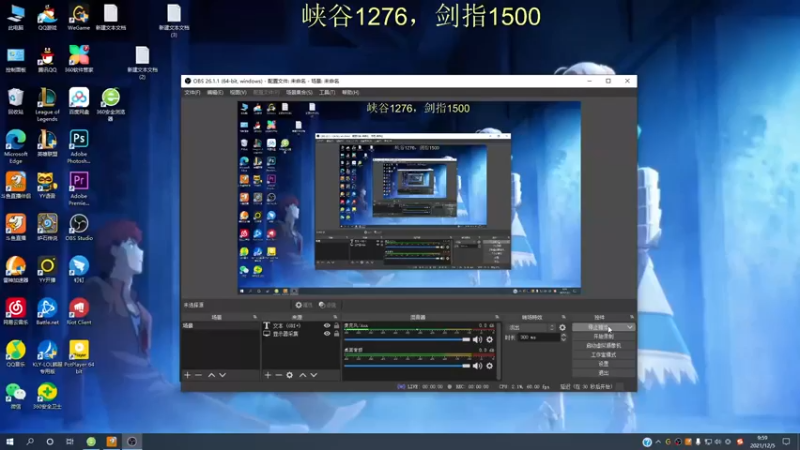Viewport: 800px width, 450px height.
Task: Toggle lock on the text (GDI+) source
Action: tap(336, 326)
